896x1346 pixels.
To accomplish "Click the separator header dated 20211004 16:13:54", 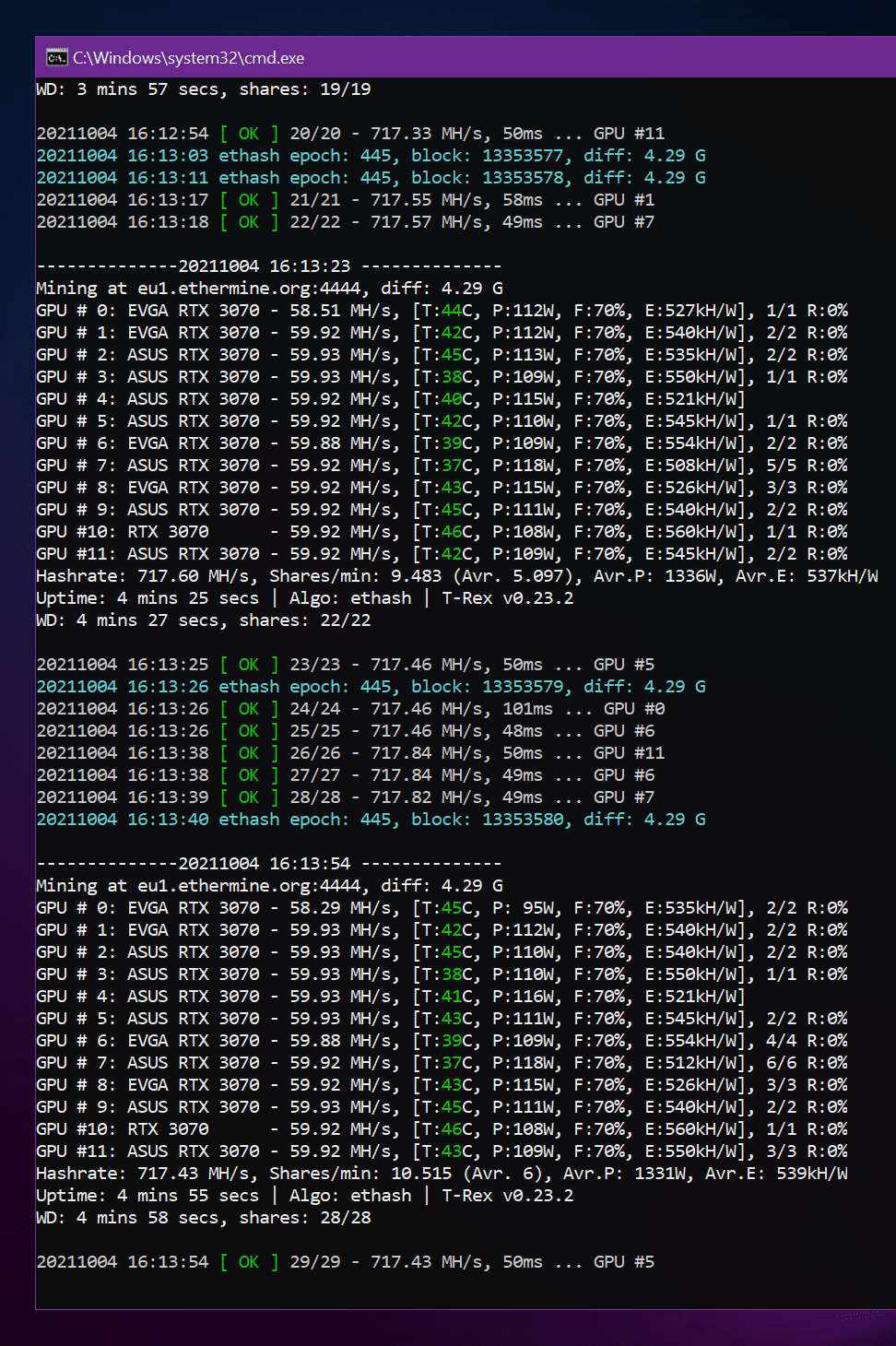I will 269,864.
